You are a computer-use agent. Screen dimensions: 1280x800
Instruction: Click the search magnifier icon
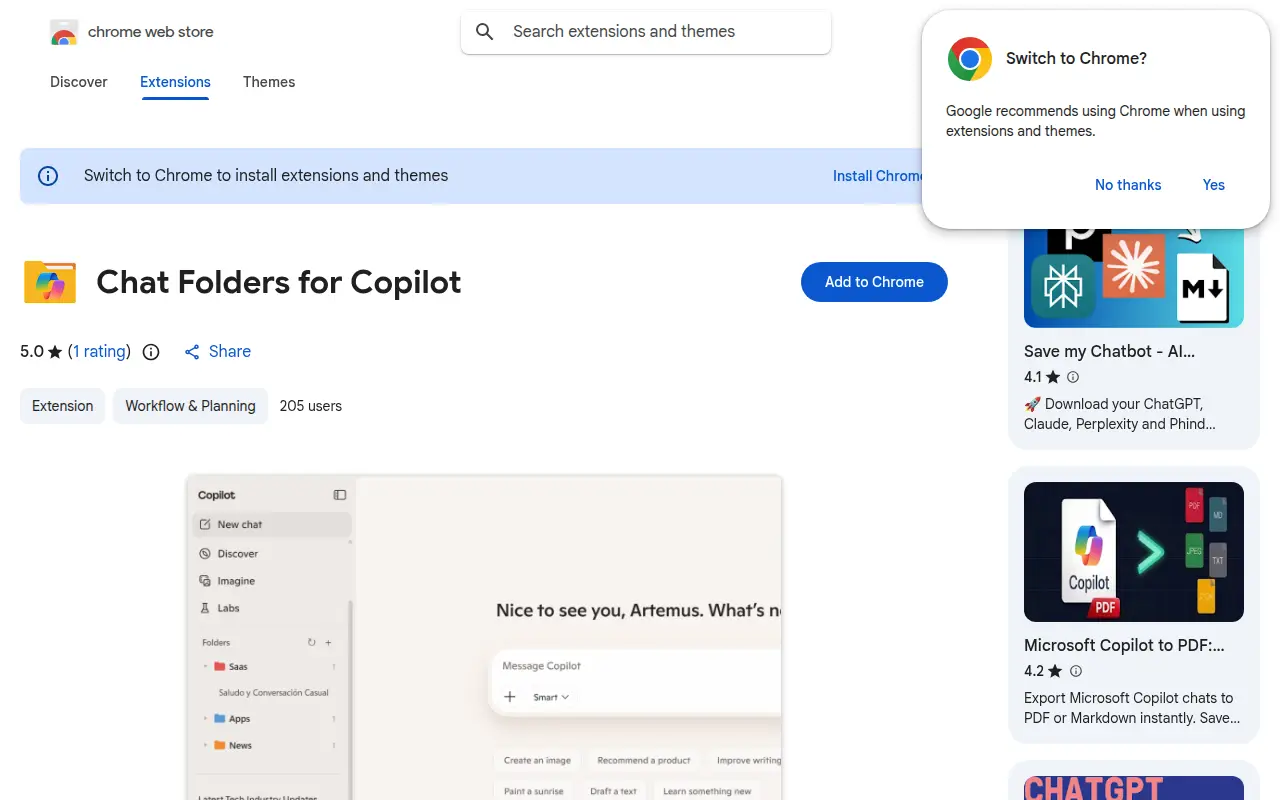(x=485, y=32)
